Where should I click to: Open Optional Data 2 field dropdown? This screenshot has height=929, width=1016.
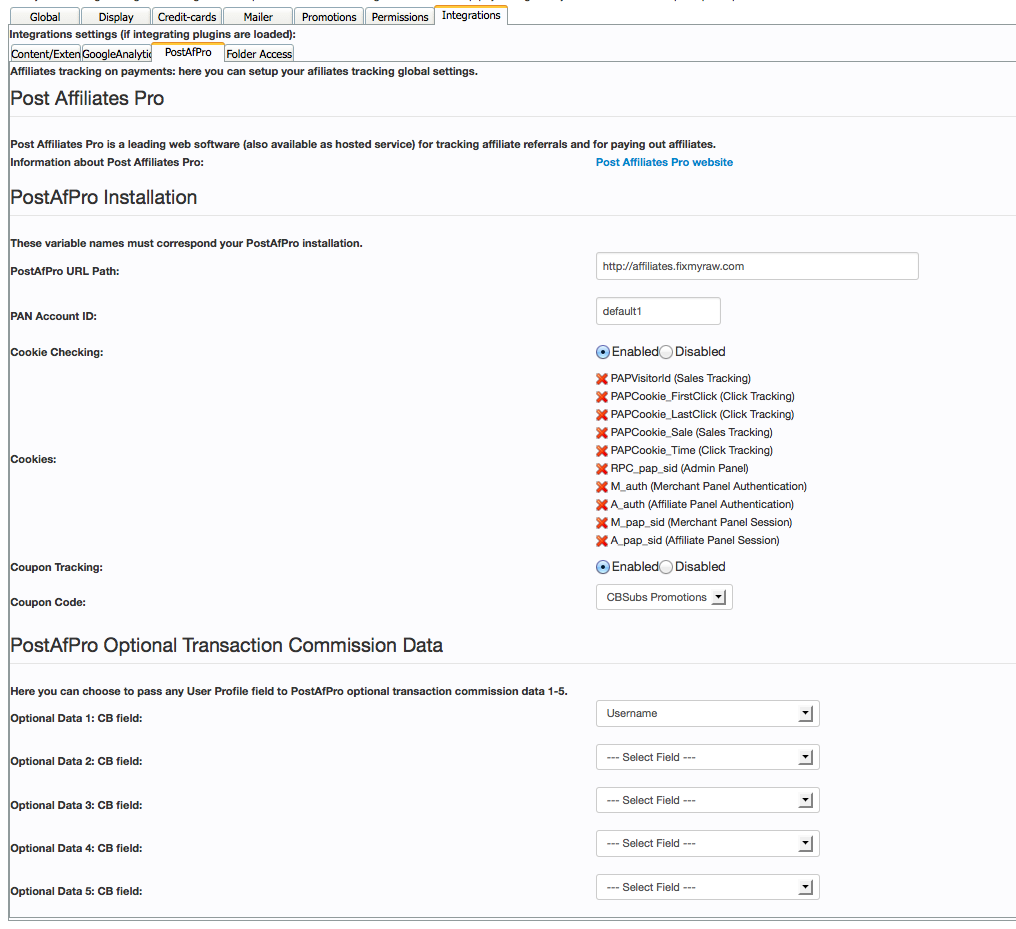[x=708, y=757]
